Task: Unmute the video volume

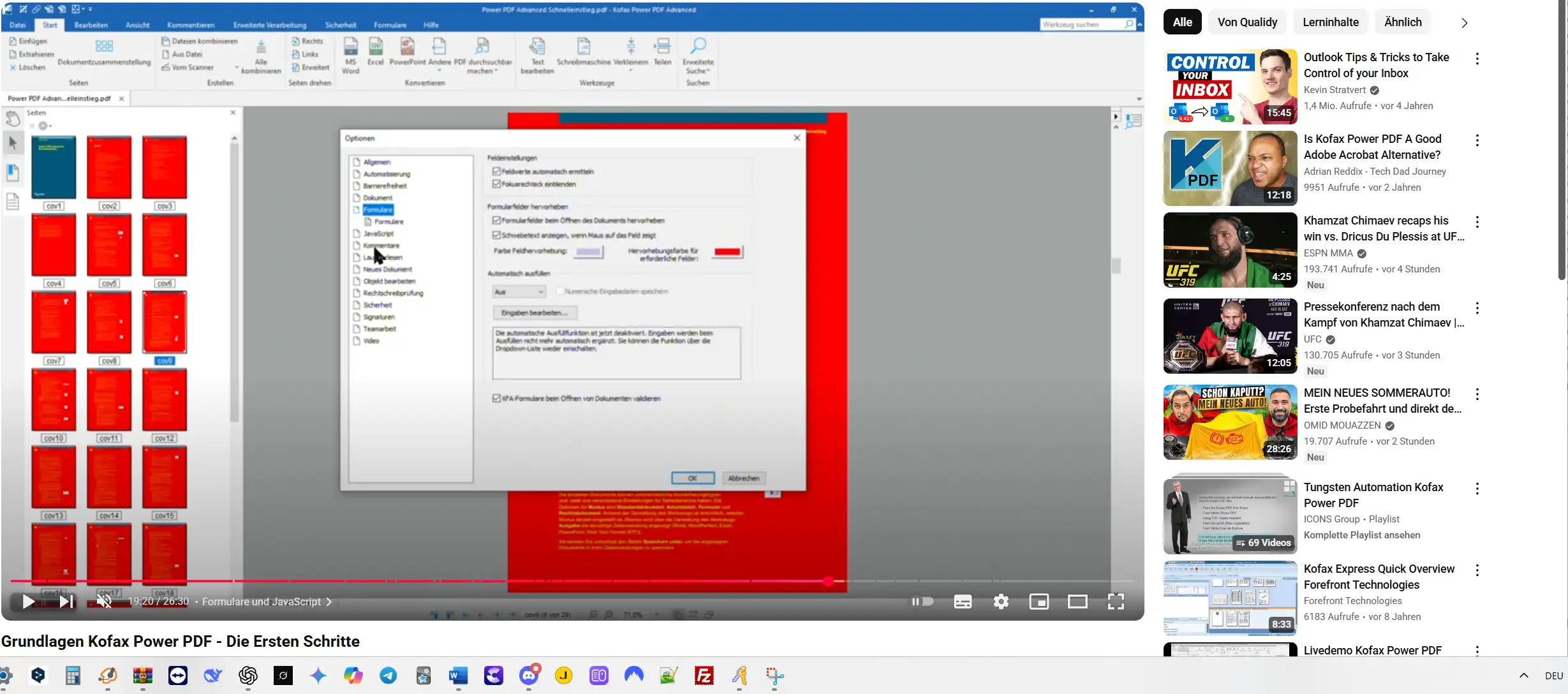Action: pyautogui.click(x=104, y=602)
